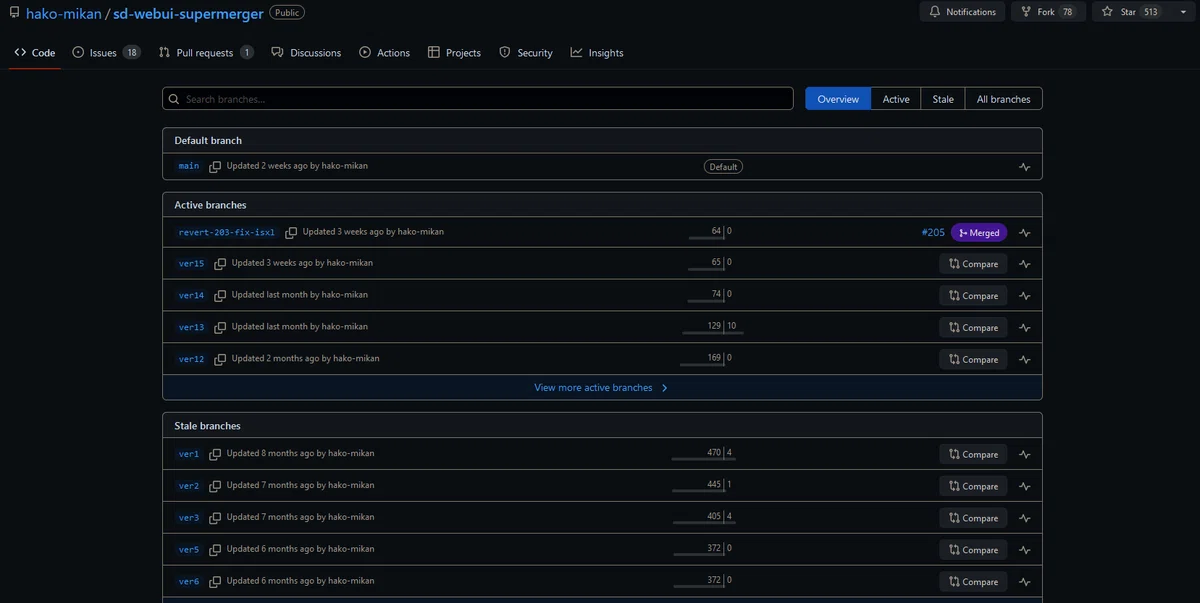View activity for the ver6 branch
This screenshot has height=603, width=1200.
click(x=1024, y=582)
